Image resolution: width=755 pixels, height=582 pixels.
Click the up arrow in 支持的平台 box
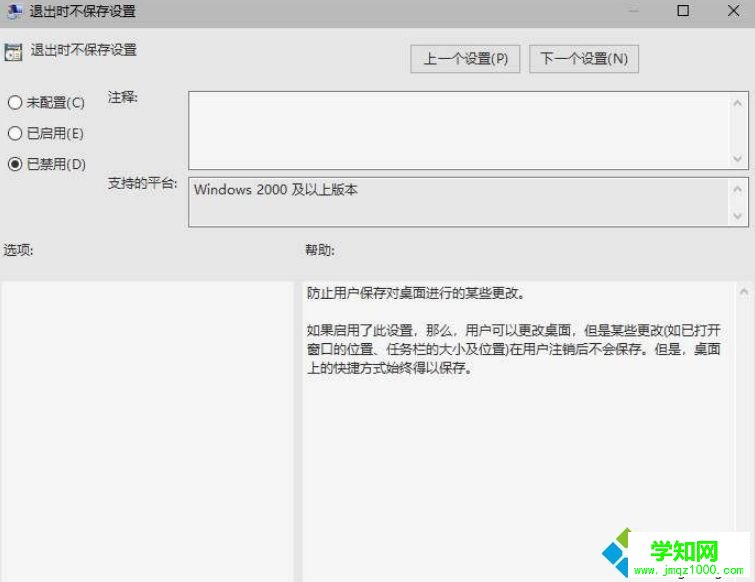click(737, 189)
